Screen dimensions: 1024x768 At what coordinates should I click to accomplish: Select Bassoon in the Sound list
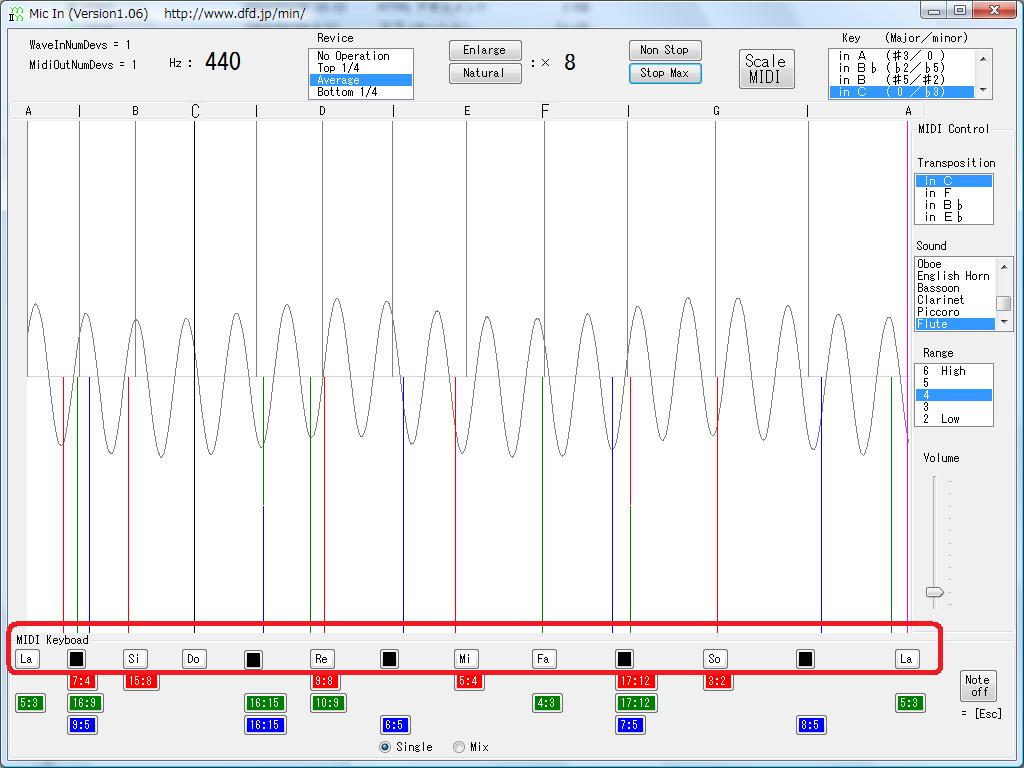pos(955,288)
